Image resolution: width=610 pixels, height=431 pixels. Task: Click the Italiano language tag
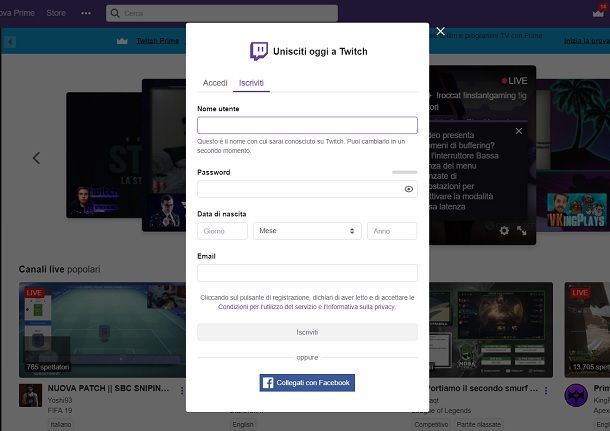click(x=61, y=424)
